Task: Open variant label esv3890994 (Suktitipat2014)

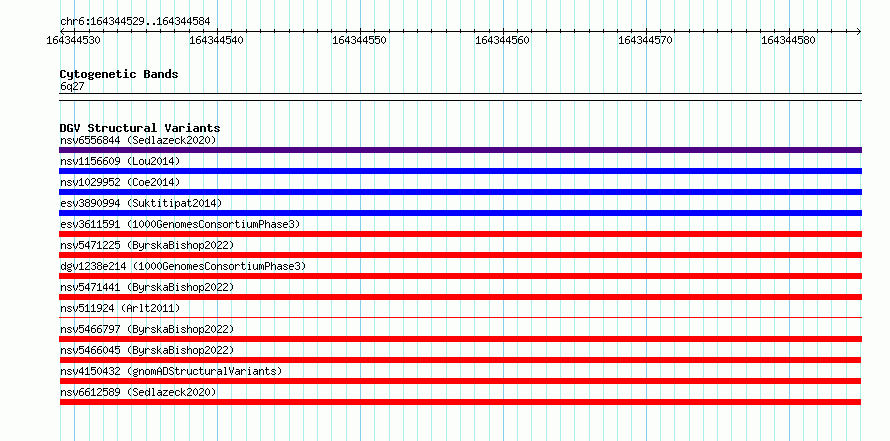Action: pyautogui.click(x=141, y=203)
